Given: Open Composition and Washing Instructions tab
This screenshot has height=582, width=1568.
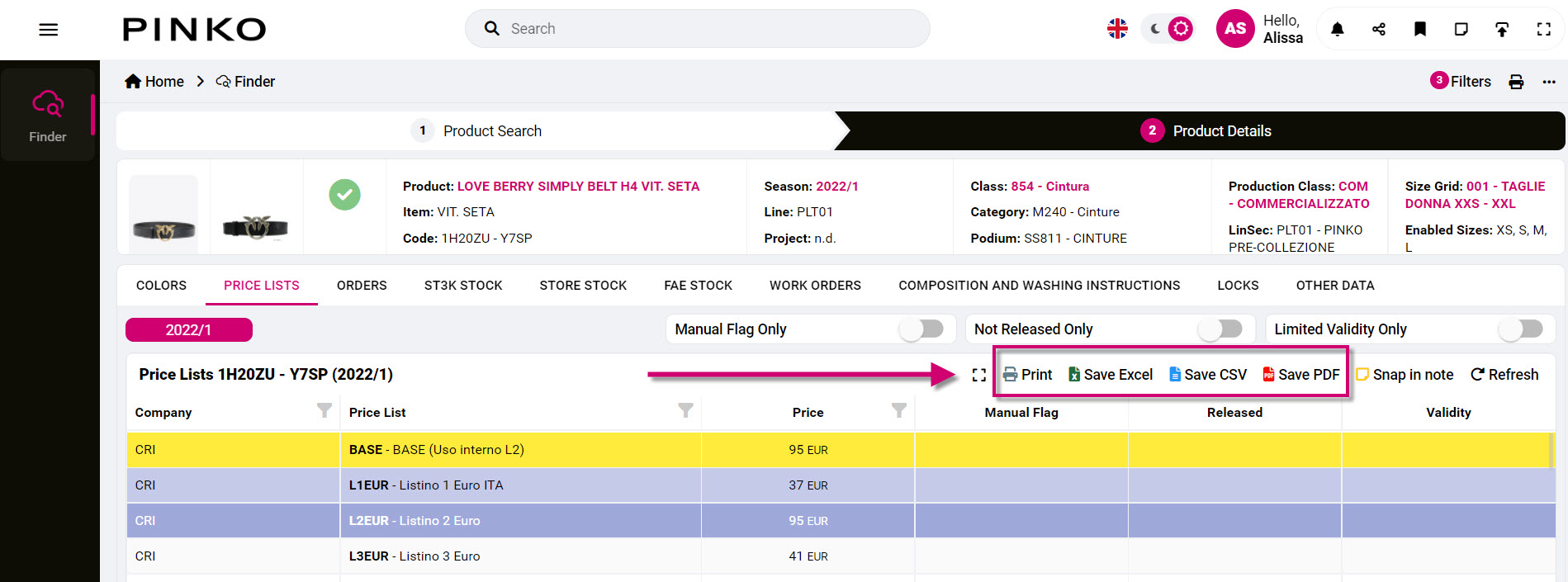Looking at the screenshot, I should (x=1039, y=286).
